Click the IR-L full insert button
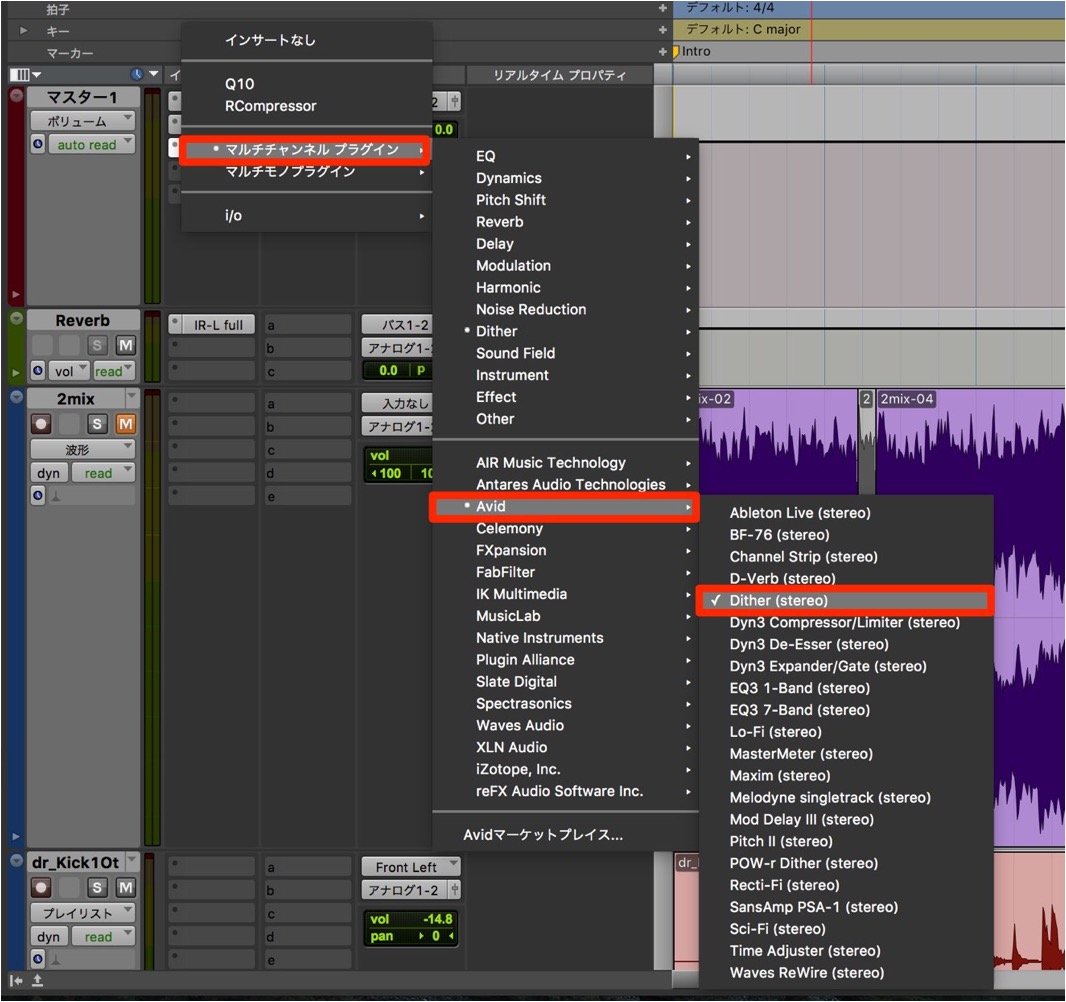1066x1002 pixels. click(x=218, y=325)
